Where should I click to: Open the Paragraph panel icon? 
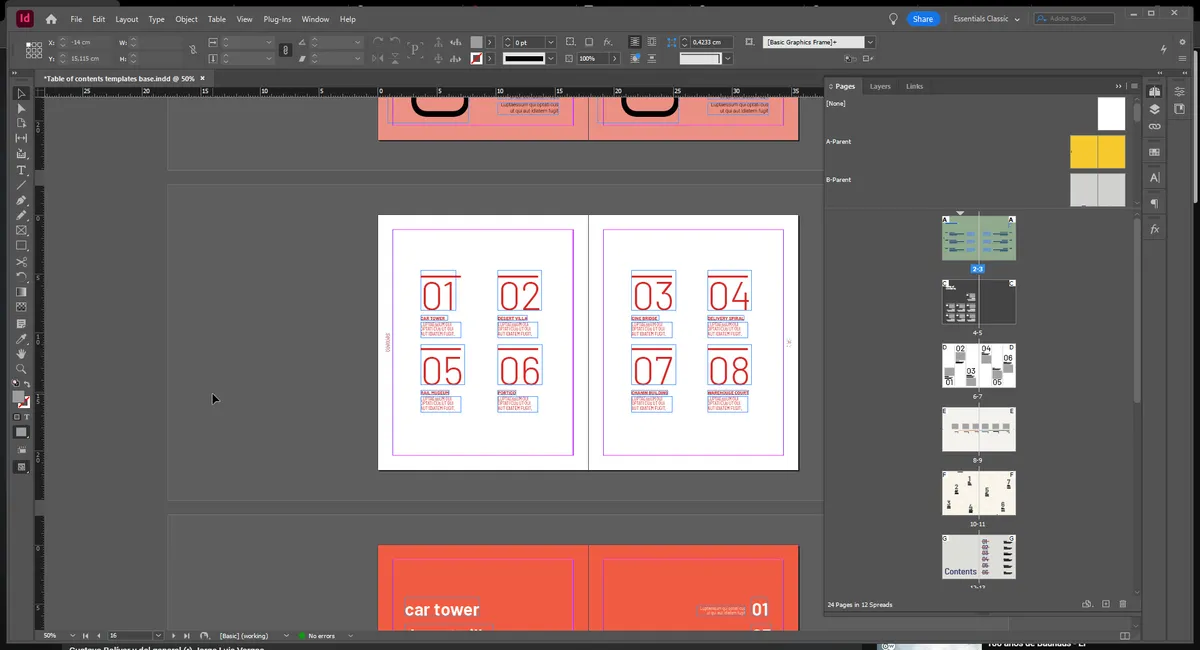pos(1154,202)
